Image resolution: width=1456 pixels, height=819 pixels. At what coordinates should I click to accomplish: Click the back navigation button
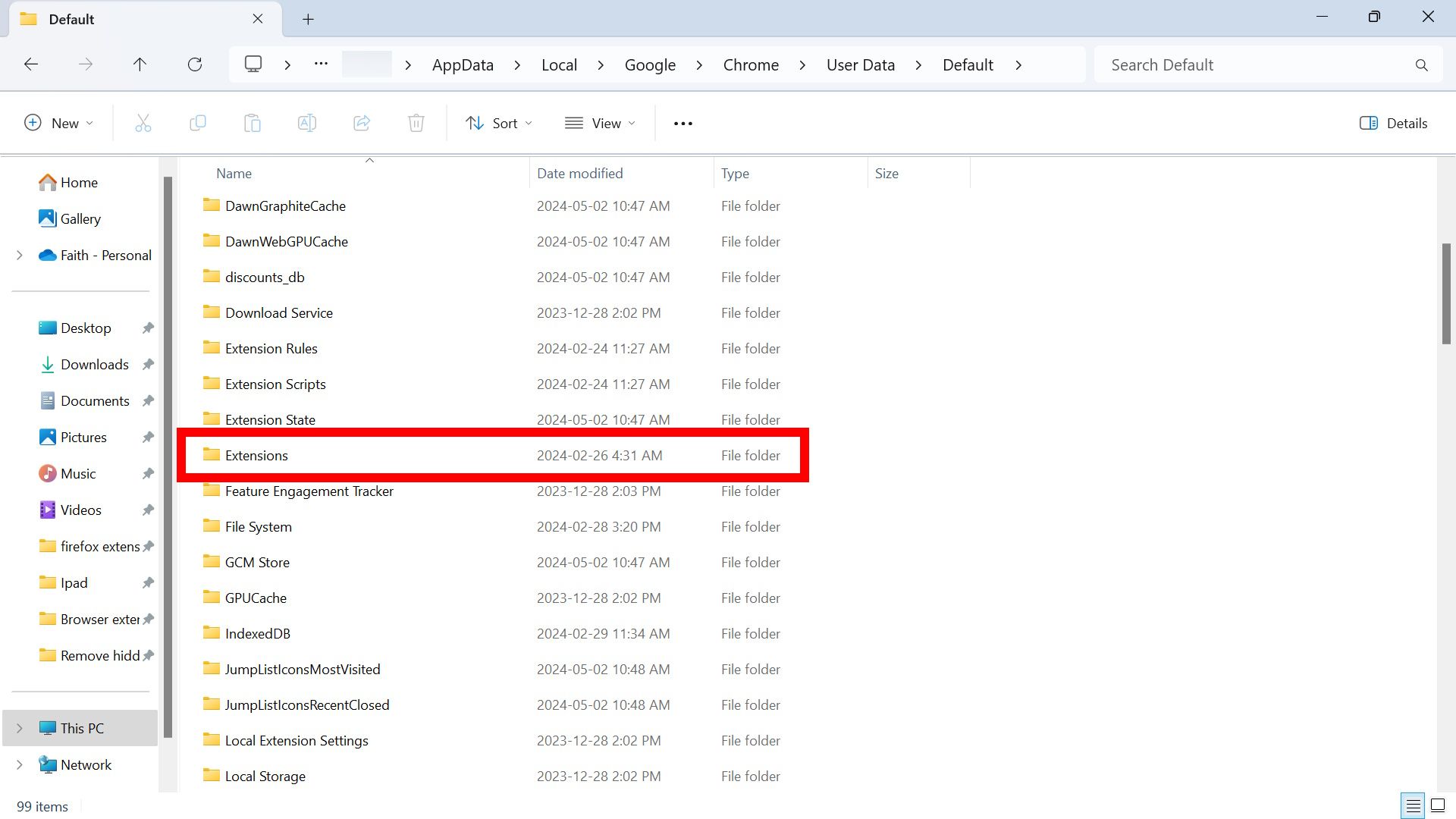point(31,64)
